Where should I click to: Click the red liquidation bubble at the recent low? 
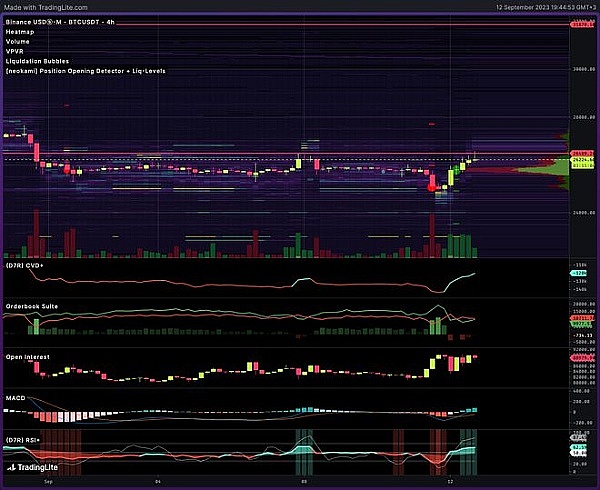pos(432,186)
